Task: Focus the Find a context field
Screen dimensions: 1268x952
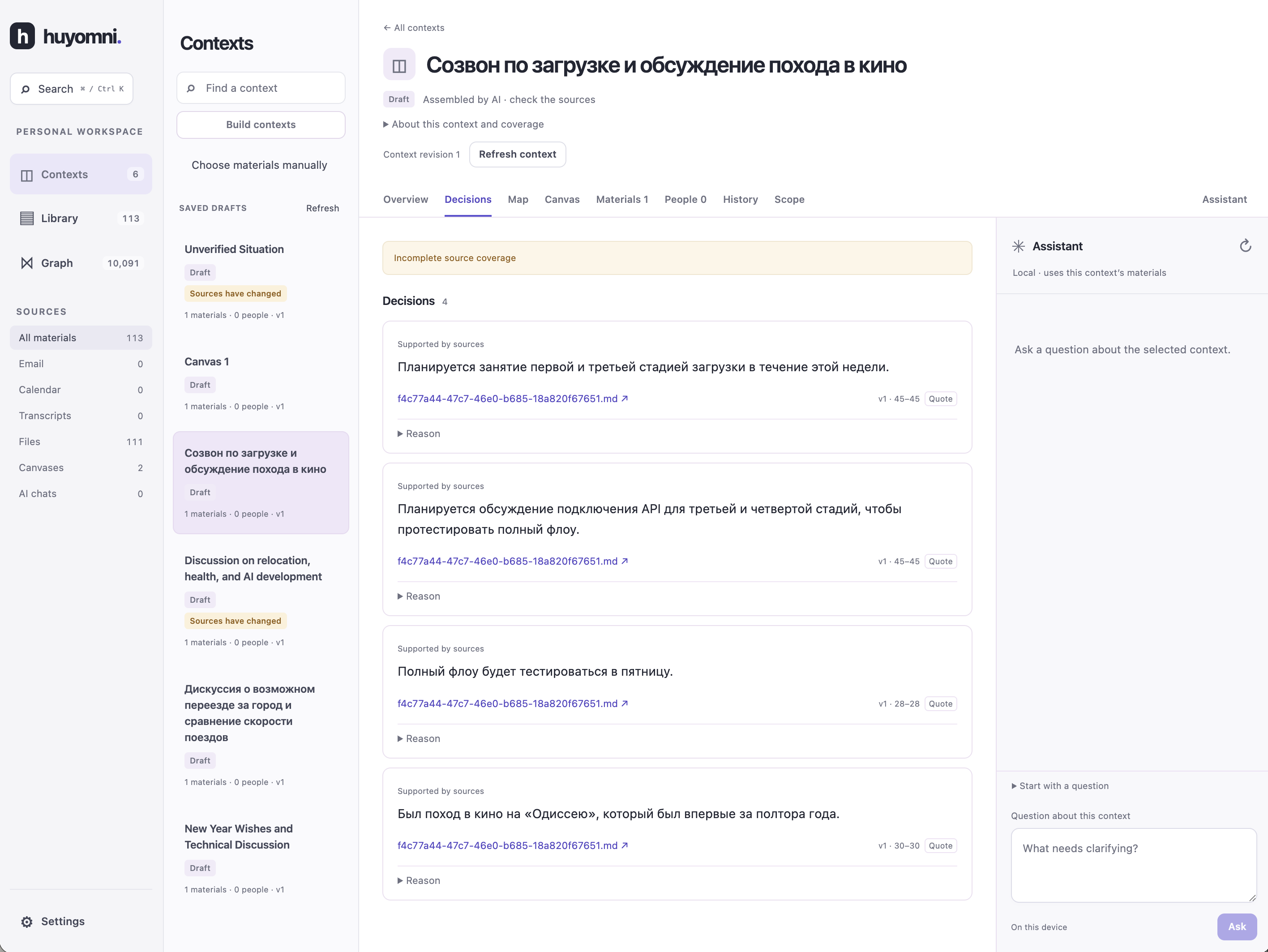Action: pyautogui.click(x=261, y=88)
